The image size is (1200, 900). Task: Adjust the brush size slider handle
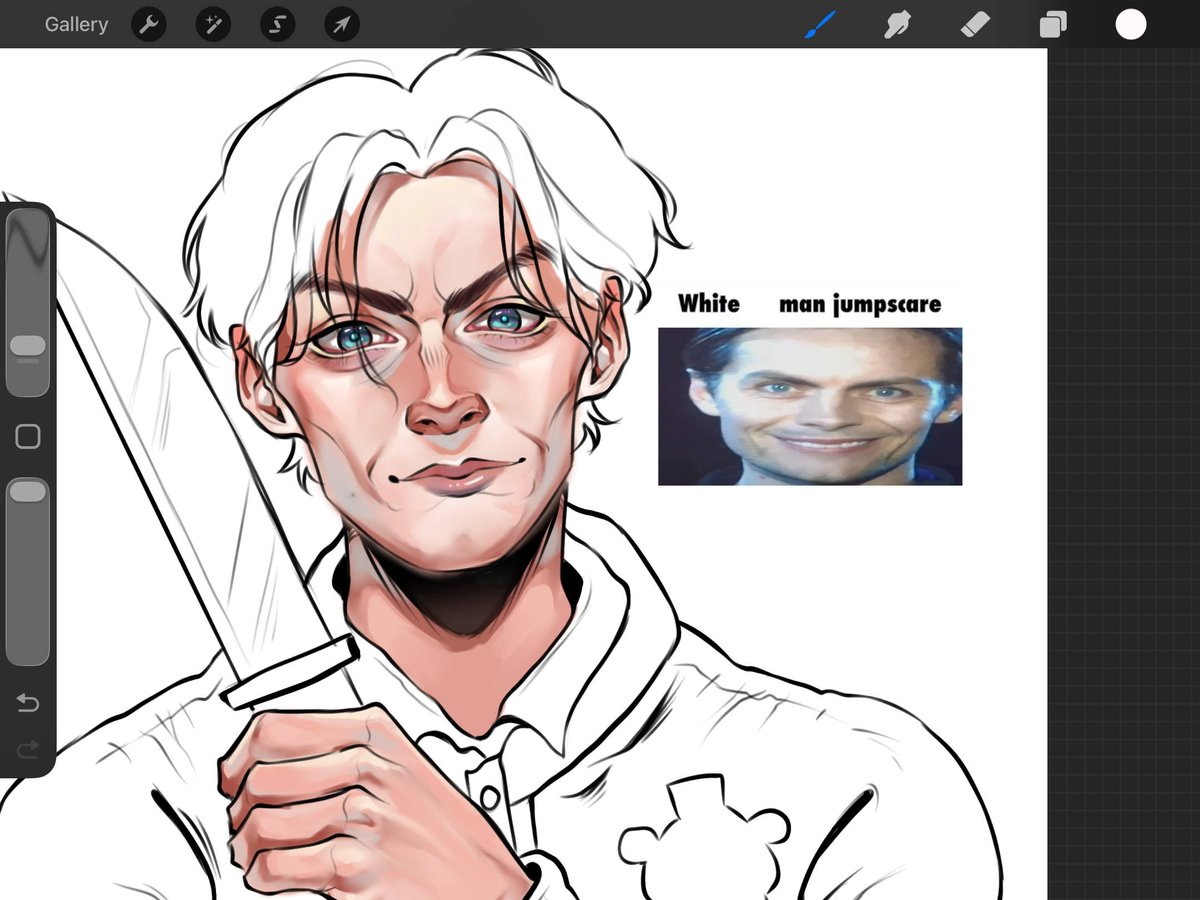click(x=28, y=346)
